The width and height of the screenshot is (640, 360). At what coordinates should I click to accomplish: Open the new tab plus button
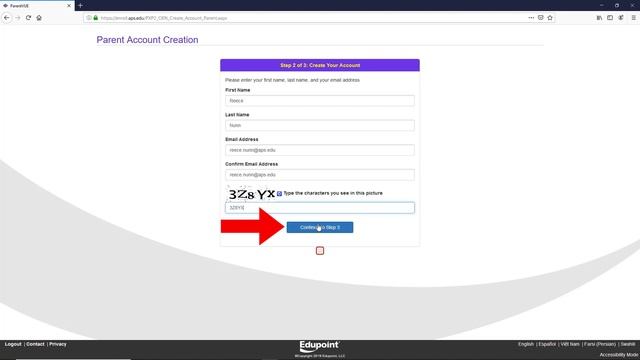tap(80, 6)
